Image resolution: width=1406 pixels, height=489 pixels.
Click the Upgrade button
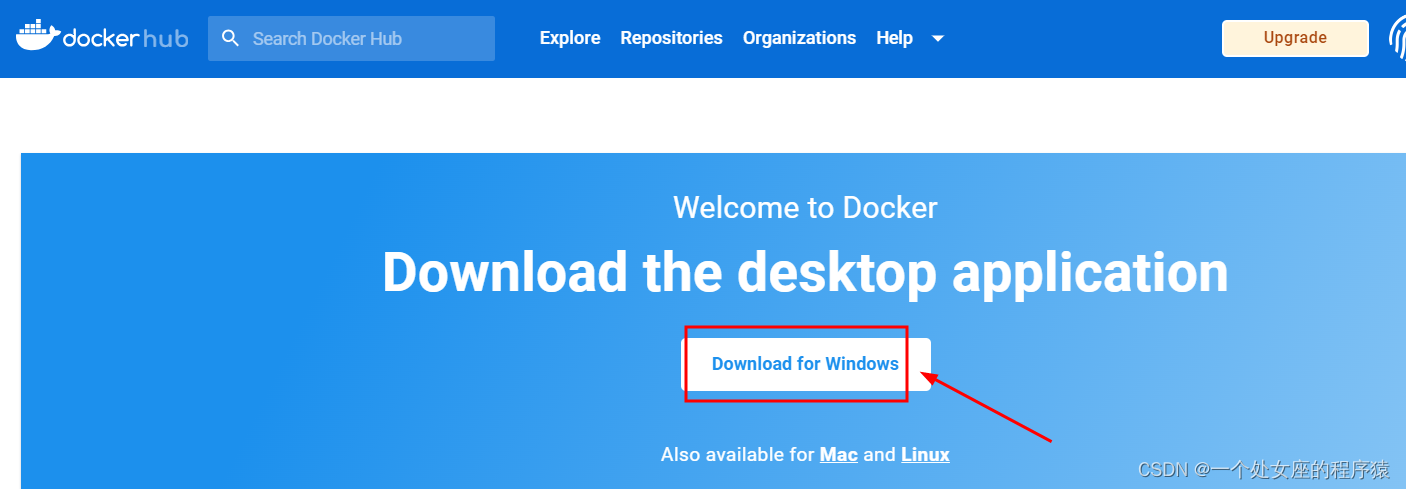click(x=1295, y=38)
